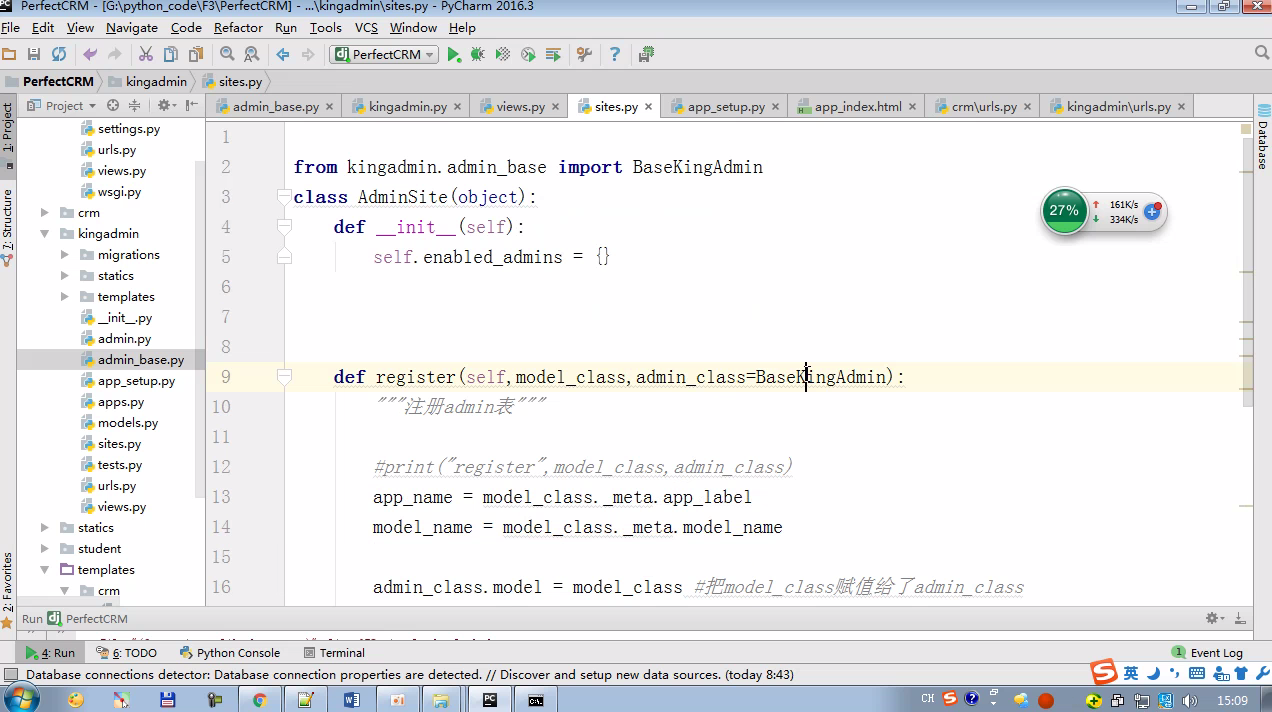
Task: Click the Help question mark icon
Action: coord(615,54)
